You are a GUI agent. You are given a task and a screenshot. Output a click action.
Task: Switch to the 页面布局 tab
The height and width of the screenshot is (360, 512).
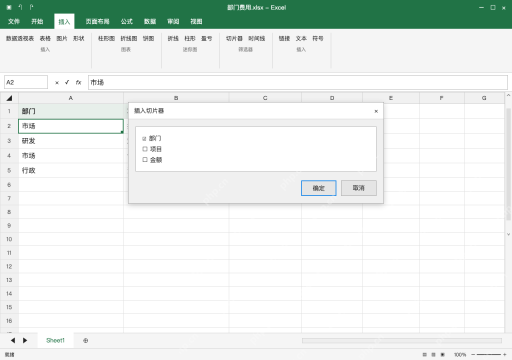(97, 22)
